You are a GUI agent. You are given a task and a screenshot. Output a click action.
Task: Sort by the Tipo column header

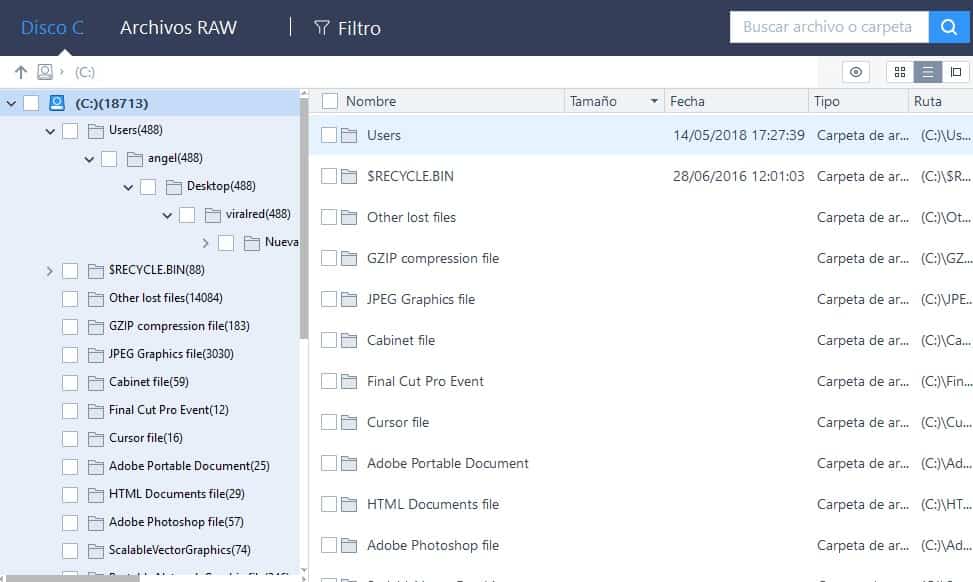[827, 101]
